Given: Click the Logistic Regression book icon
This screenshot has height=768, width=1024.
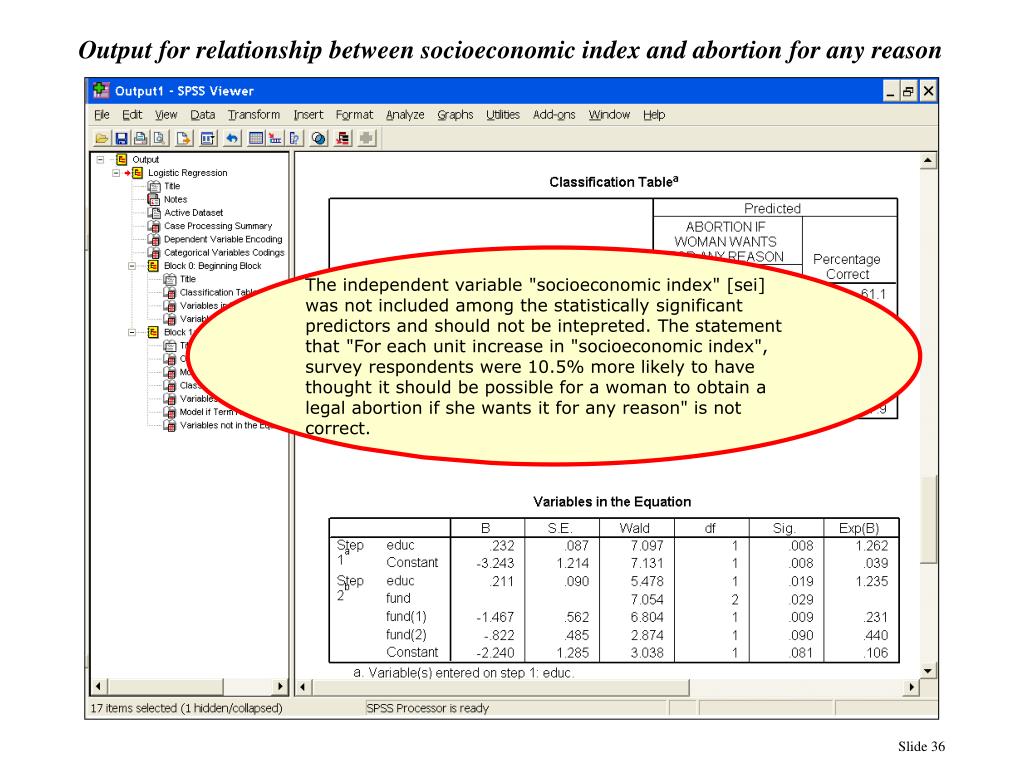Looking at the screenshot, I should click(137, 173).
